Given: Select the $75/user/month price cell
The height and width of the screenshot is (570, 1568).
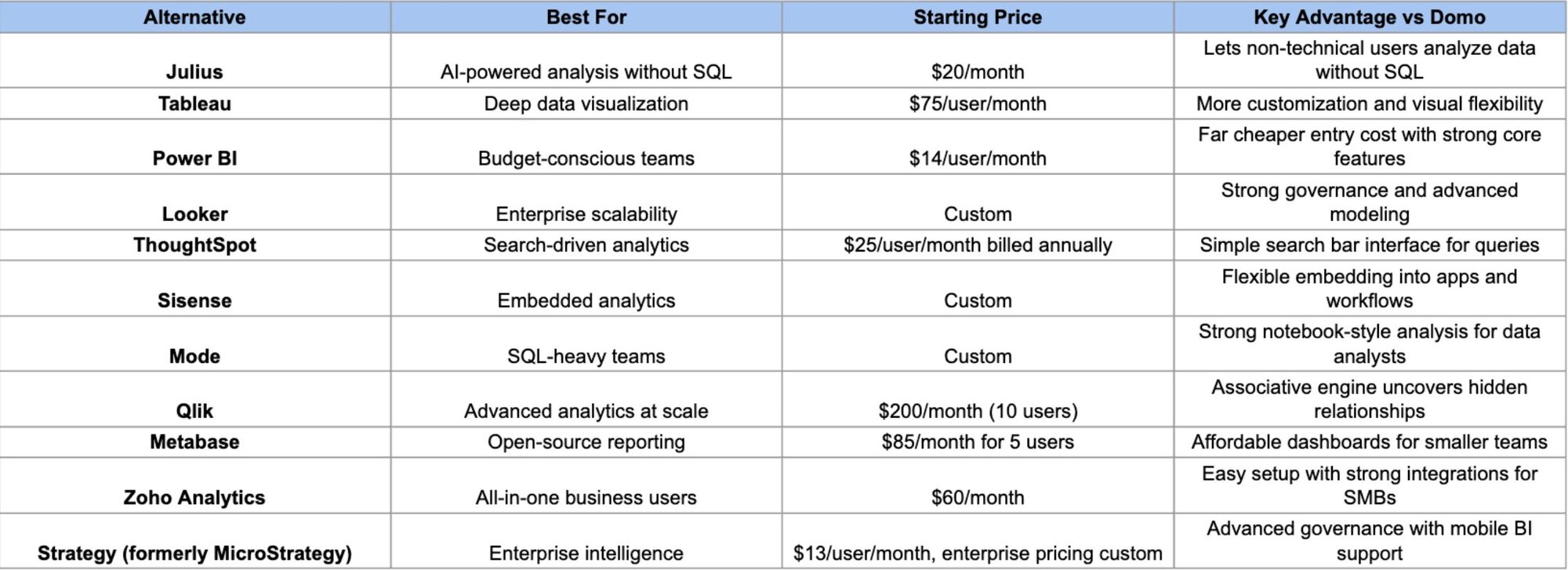Looking at the screenshot, I should (978, 103).
